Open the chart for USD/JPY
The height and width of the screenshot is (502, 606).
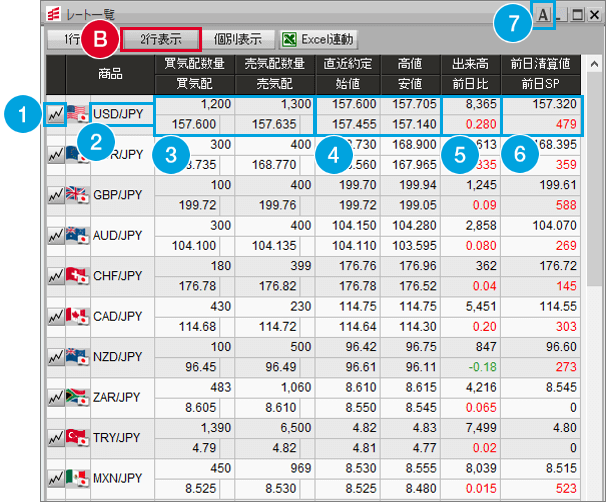tap(56, 114)
